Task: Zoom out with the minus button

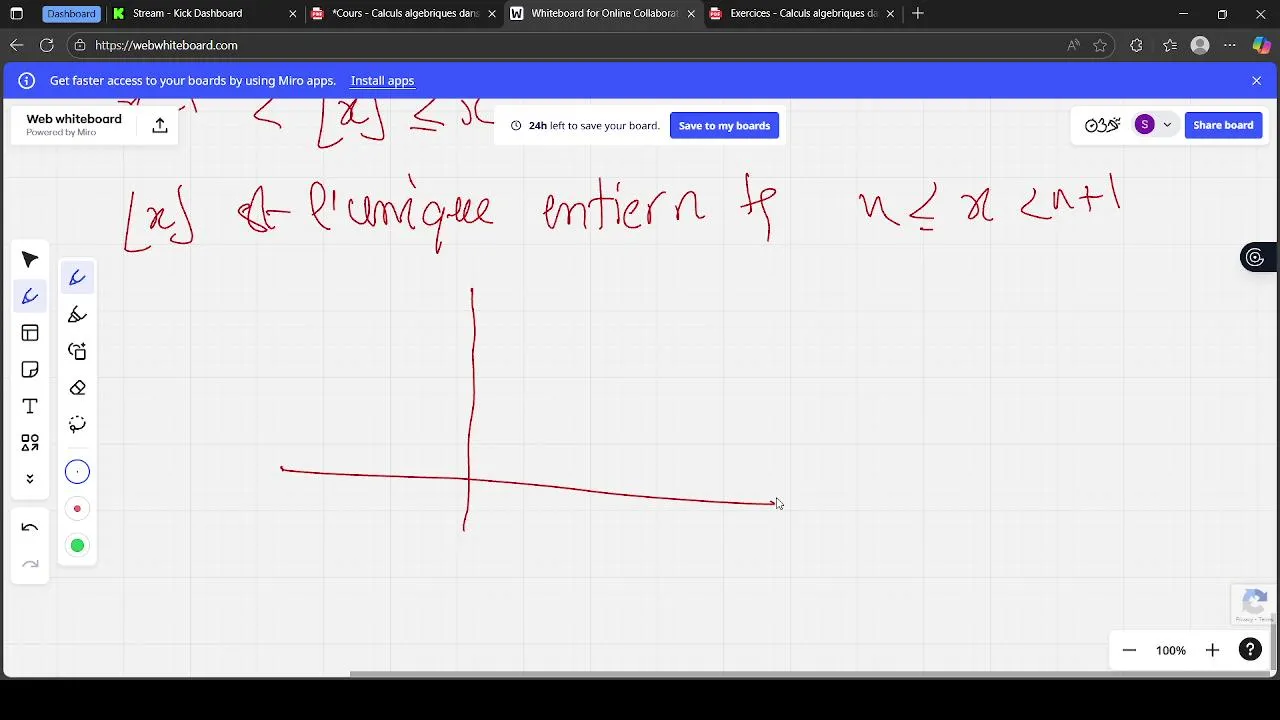Action: (x=1129, y=651)
